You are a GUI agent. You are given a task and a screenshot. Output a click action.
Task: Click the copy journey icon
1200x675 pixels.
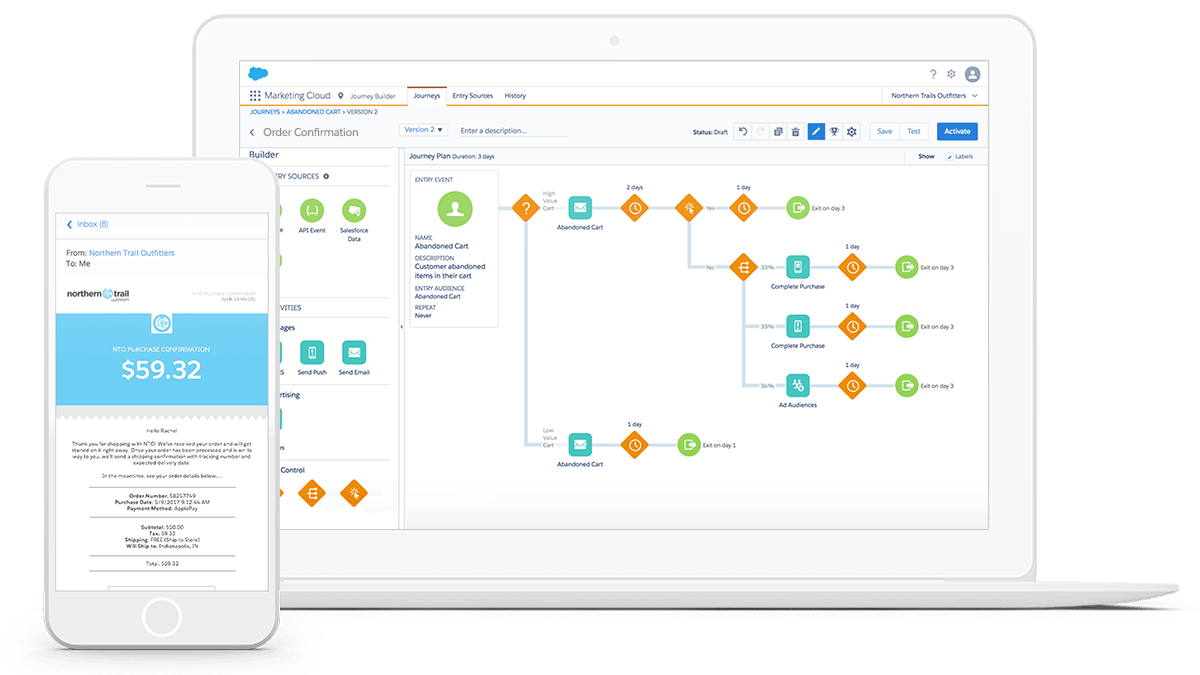tap(778, 131)
